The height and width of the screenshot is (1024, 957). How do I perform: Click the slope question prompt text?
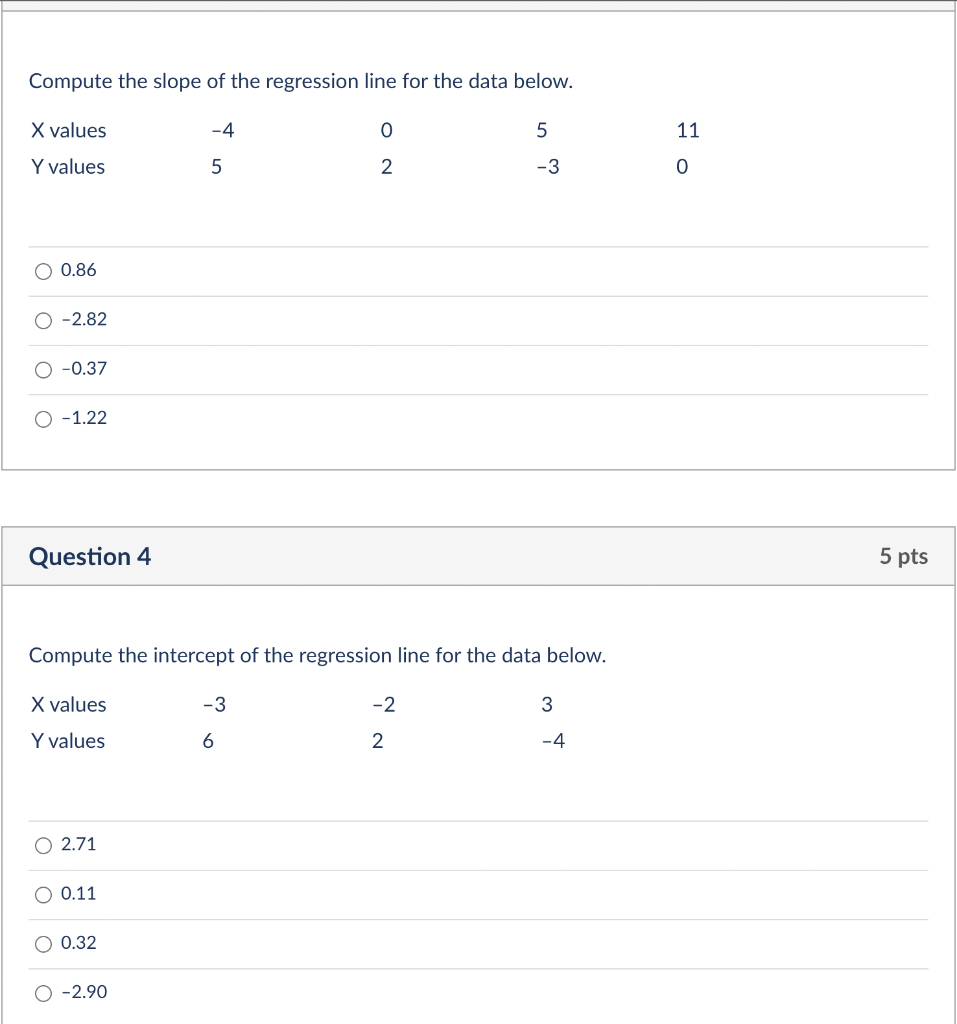click(x=298, y=81)
